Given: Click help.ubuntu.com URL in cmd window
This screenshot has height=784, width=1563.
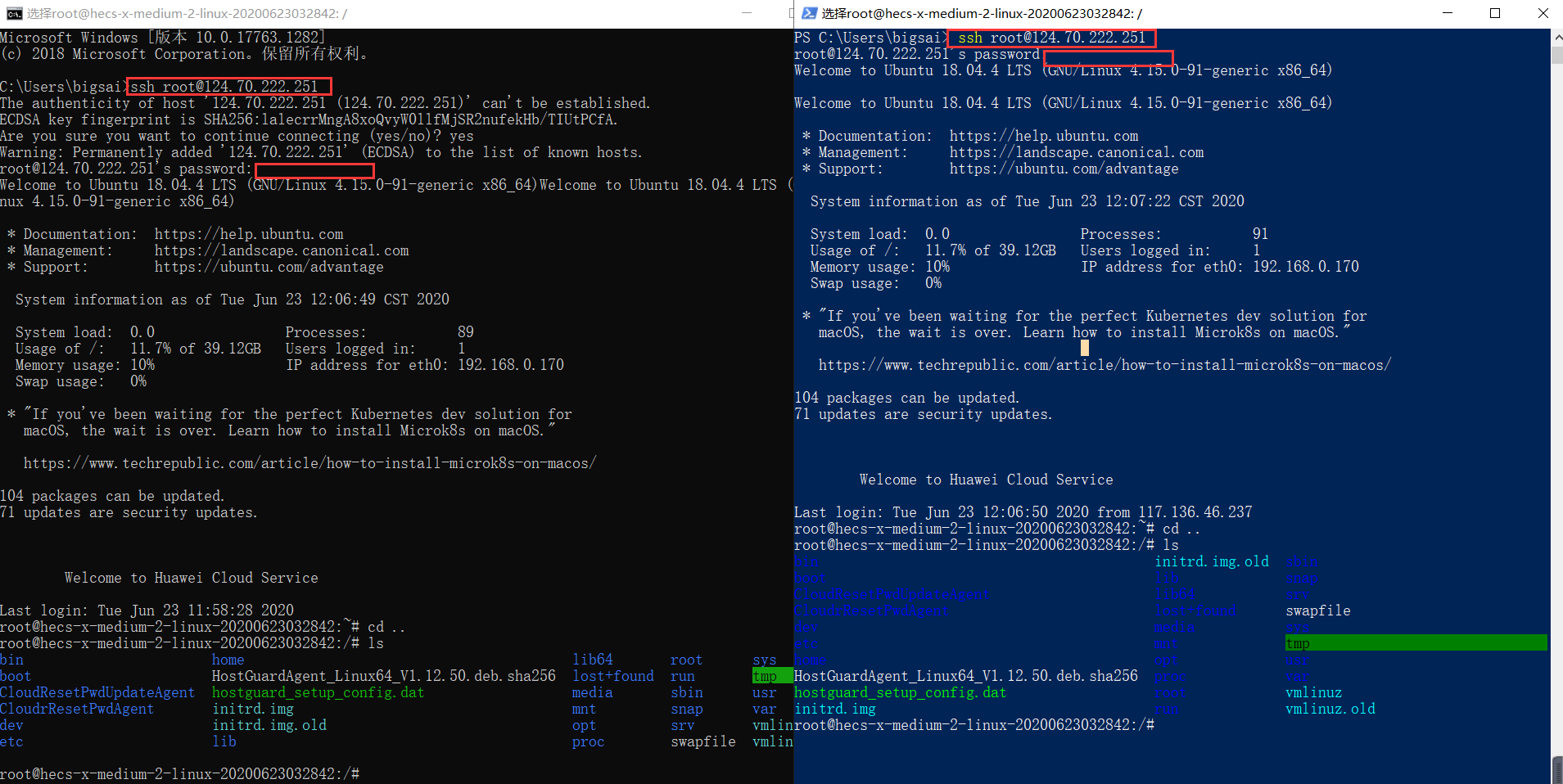Looking at the screenshot, I should [249, 234].
